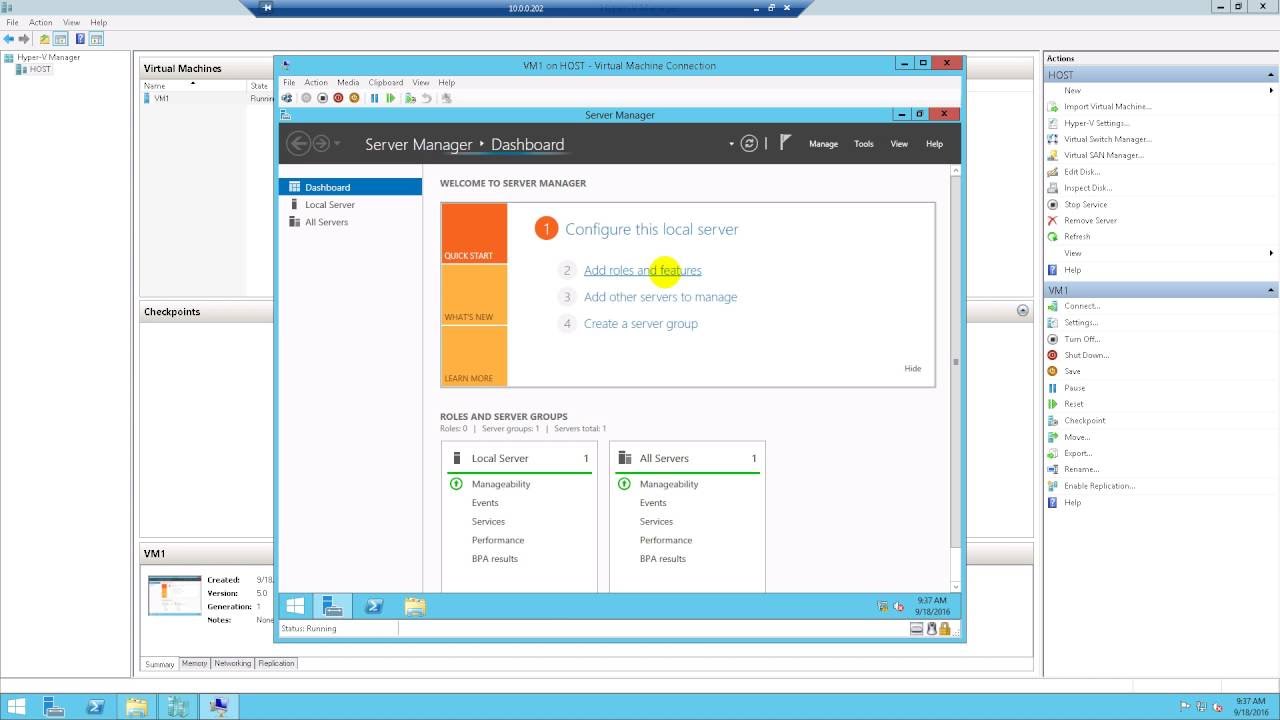The width and height of the screenshot is (1280, 720).
Task: Click the Turn Off icon in VM toolbar
Action: click(x=322, y=98)
